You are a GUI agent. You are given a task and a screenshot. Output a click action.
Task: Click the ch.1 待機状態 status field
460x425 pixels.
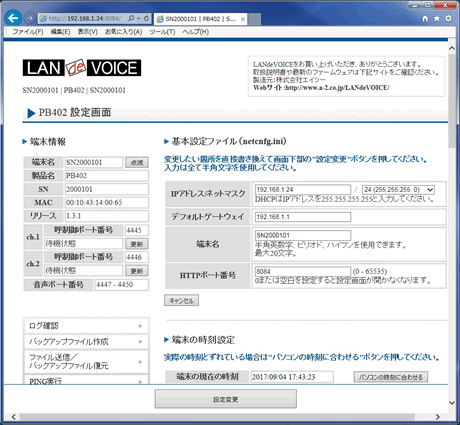(x=83, y=244)
